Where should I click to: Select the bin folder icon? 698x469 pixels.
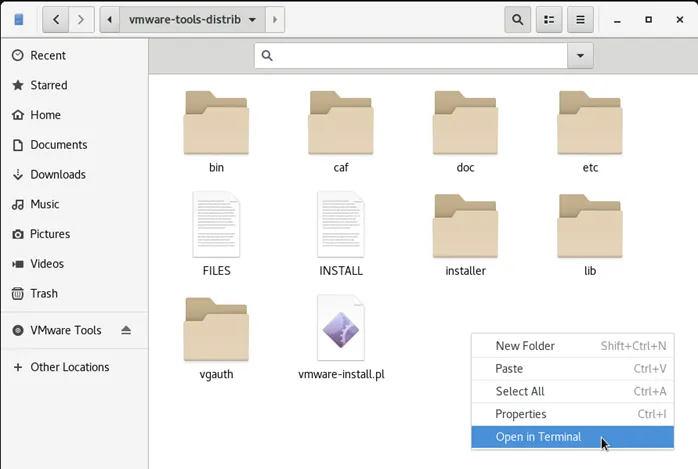point(216,123)
